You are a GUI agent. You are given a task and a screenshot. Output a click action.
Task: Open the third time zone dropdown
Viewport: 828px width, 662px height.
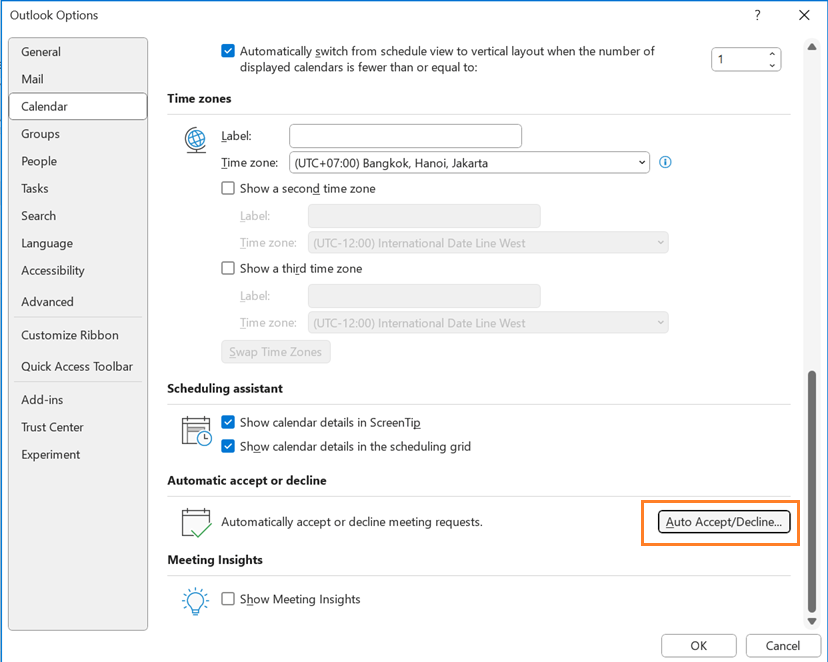pyautogui.click(x=488, y=323)
